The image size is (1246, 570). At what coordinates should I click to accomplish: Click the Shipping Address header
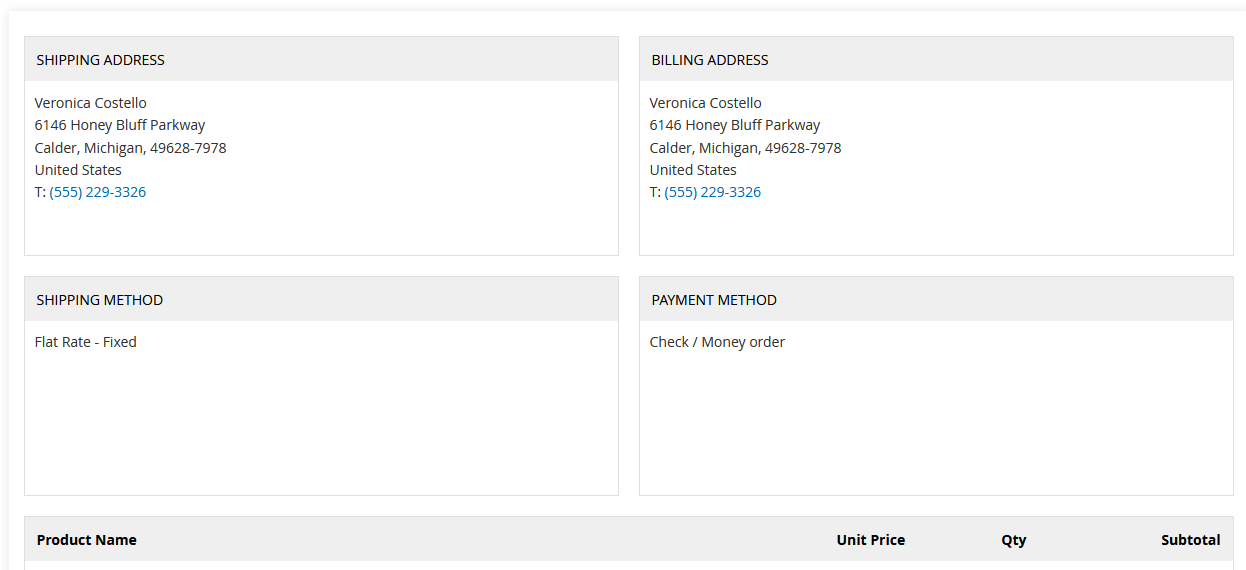click(100, 60)
